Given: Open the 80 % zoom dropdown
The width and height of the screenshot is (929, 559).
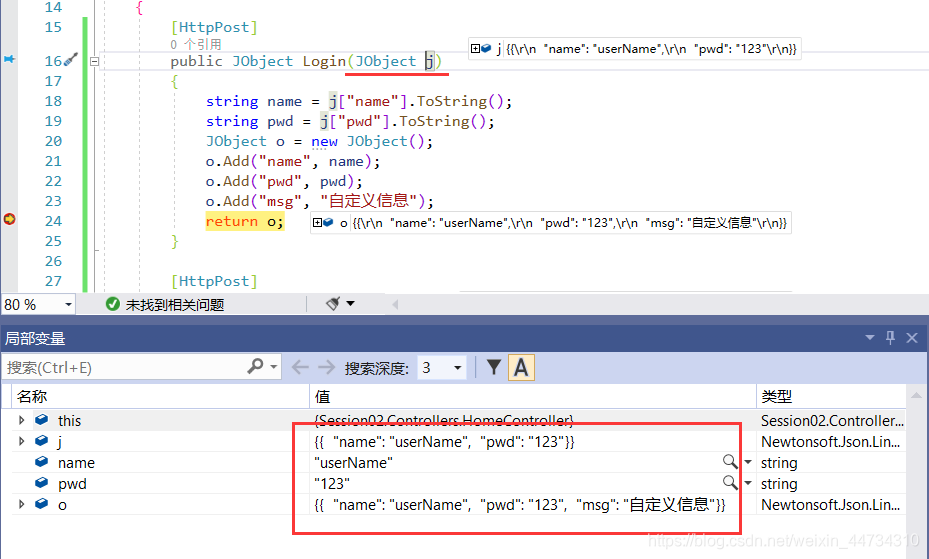Looking at the screenshot, I should click(68, 304).
